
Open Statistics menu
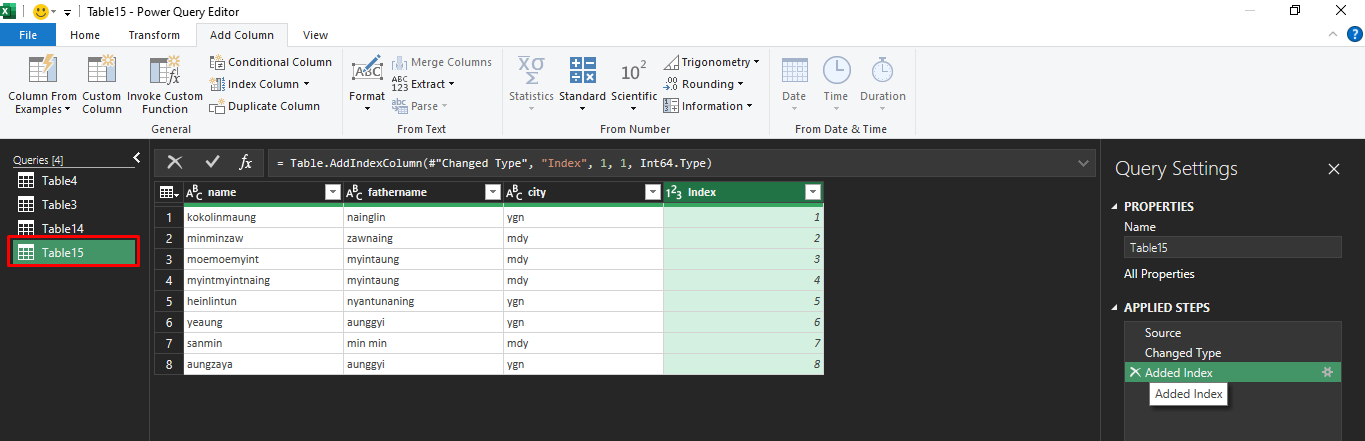531,82
